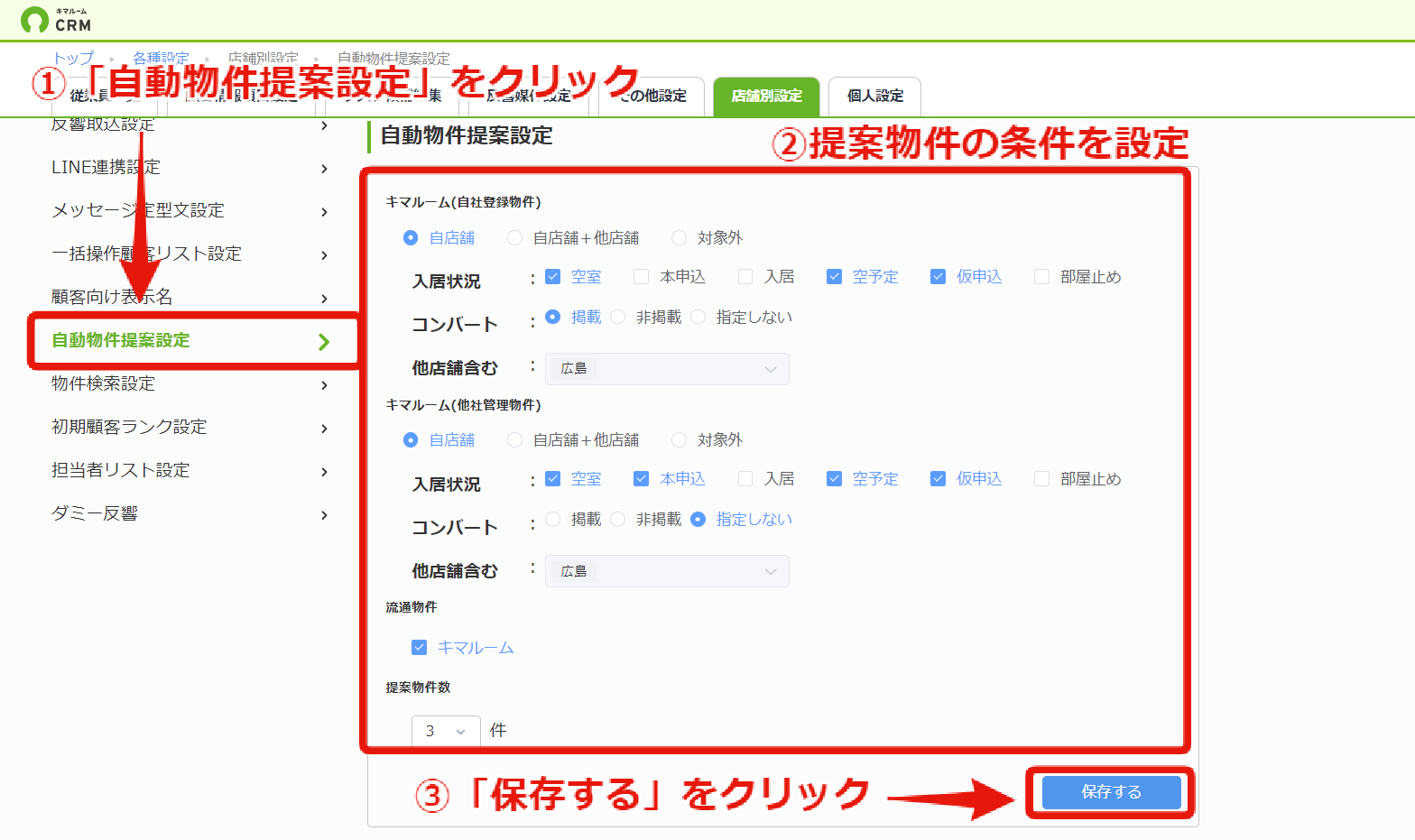Select 自店舗+他店舗 radio for 自社登録物件

pyautogui.click(x=514, y=238)
